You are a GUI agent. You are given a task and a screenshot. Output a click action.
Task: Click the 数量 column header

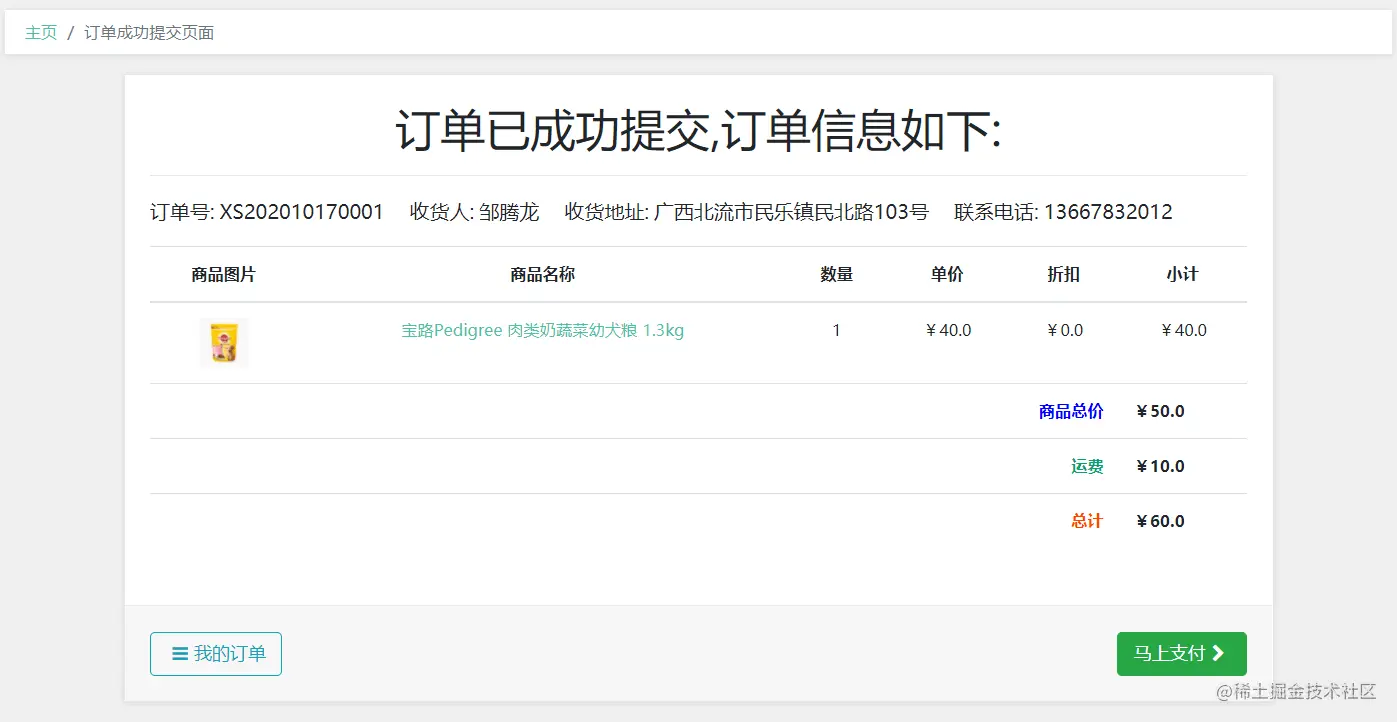tap(837, 274)
